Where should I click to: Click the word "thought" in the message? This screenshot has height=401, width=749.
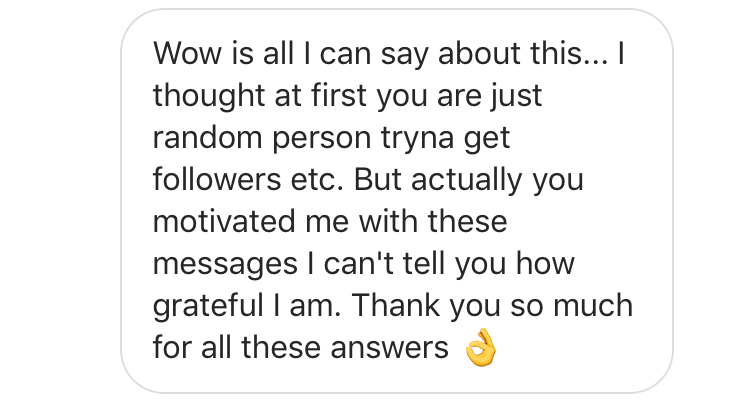tap(209, 97)
